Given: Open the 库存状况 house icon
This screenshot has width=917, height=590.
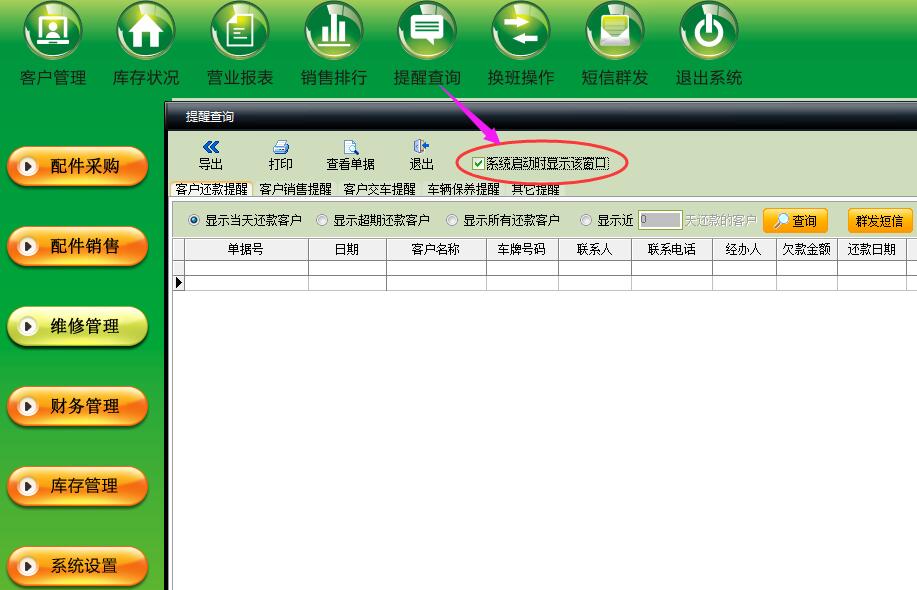Looking at the screenshot, I should 146,30.
